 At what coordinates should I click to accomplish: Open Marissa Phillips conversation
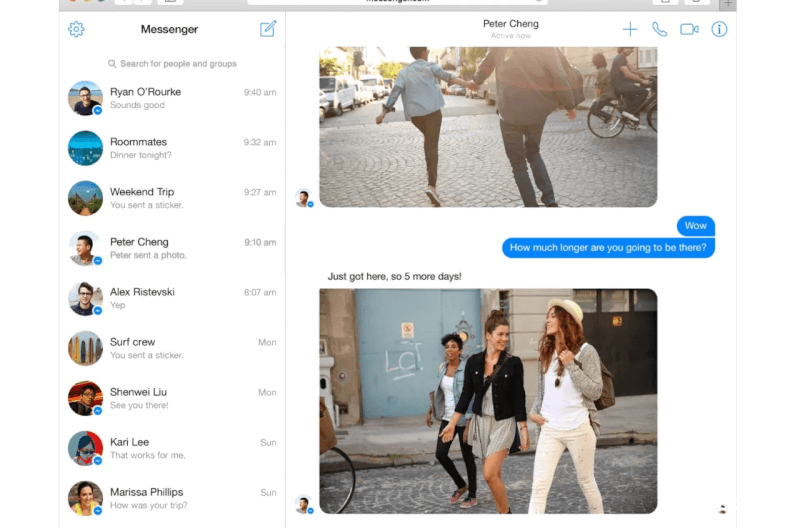pyautogui.click(x=172, y=498)
